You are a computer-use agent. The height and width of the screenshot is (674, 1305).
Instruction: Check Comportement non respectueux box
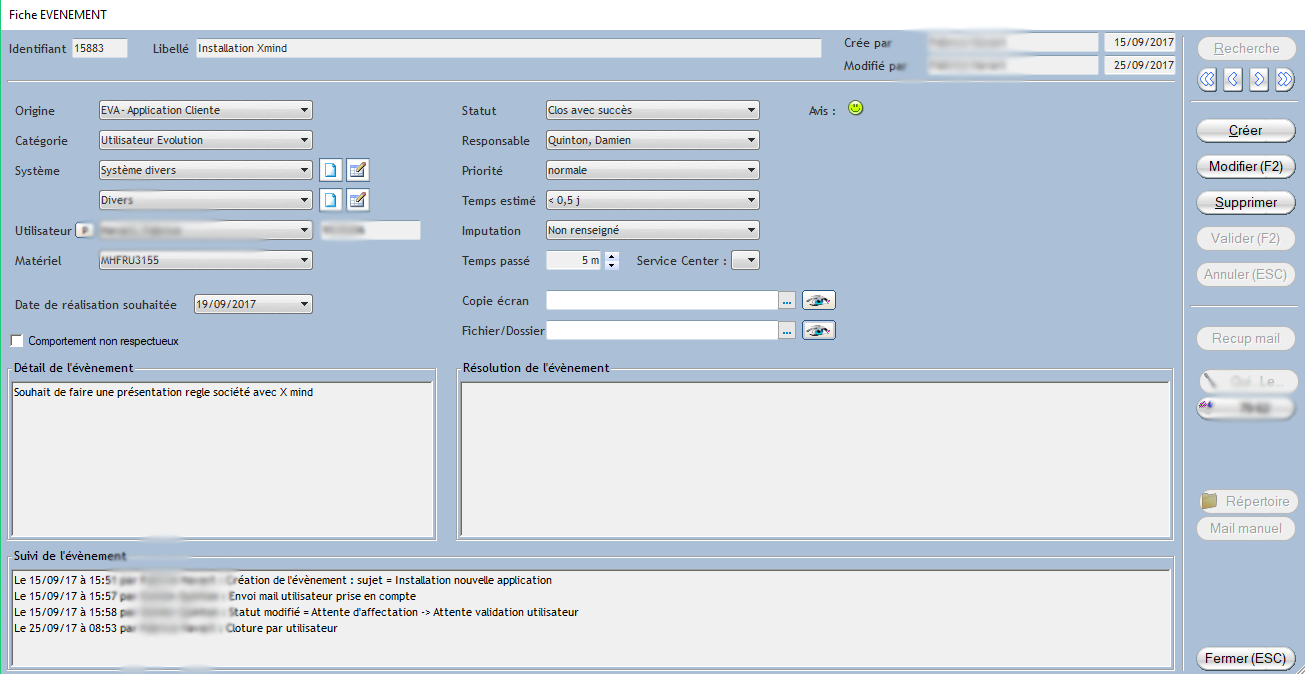click(x=17, y=341)
